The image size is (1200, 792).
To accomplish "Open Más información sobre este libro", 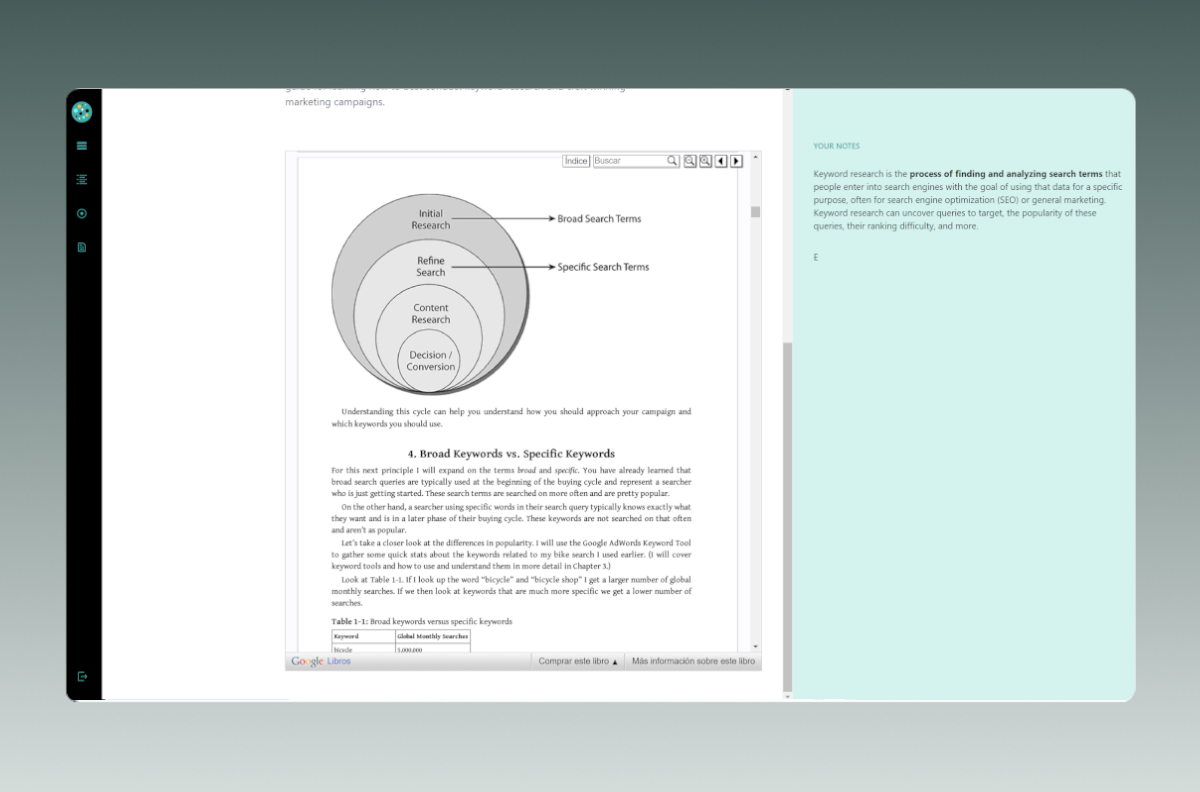I will coord(694,662).
